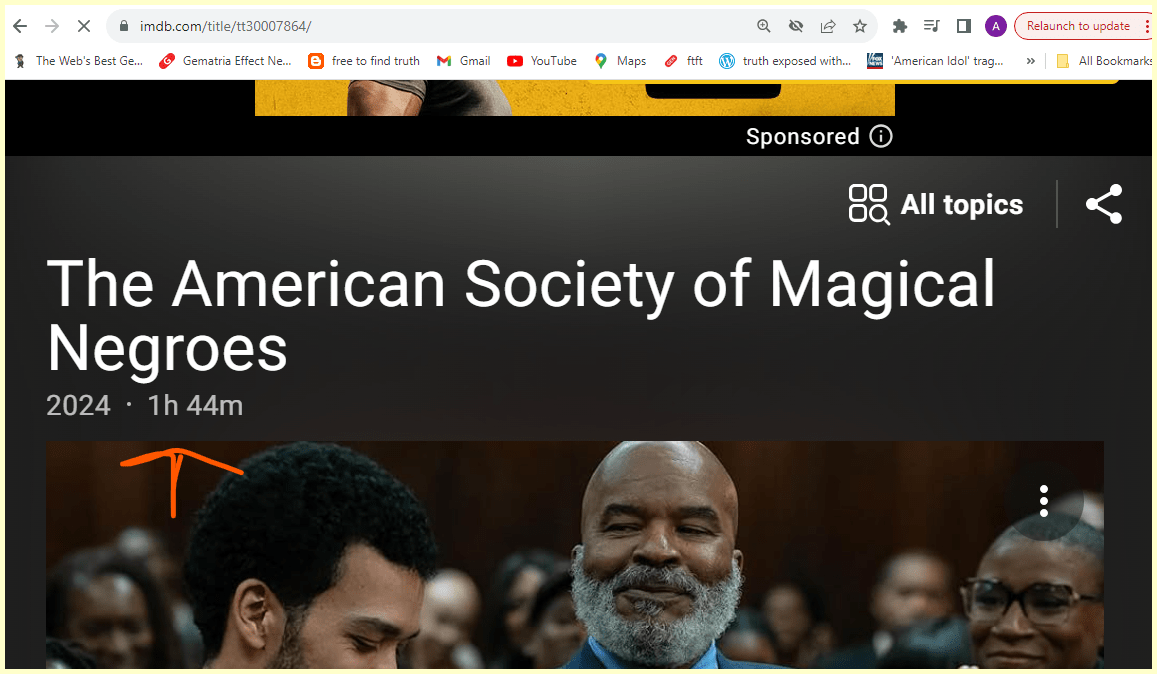Open the purple profile avatar
1157x674 pixels.
pyautogui.click(x=995, y=27)
